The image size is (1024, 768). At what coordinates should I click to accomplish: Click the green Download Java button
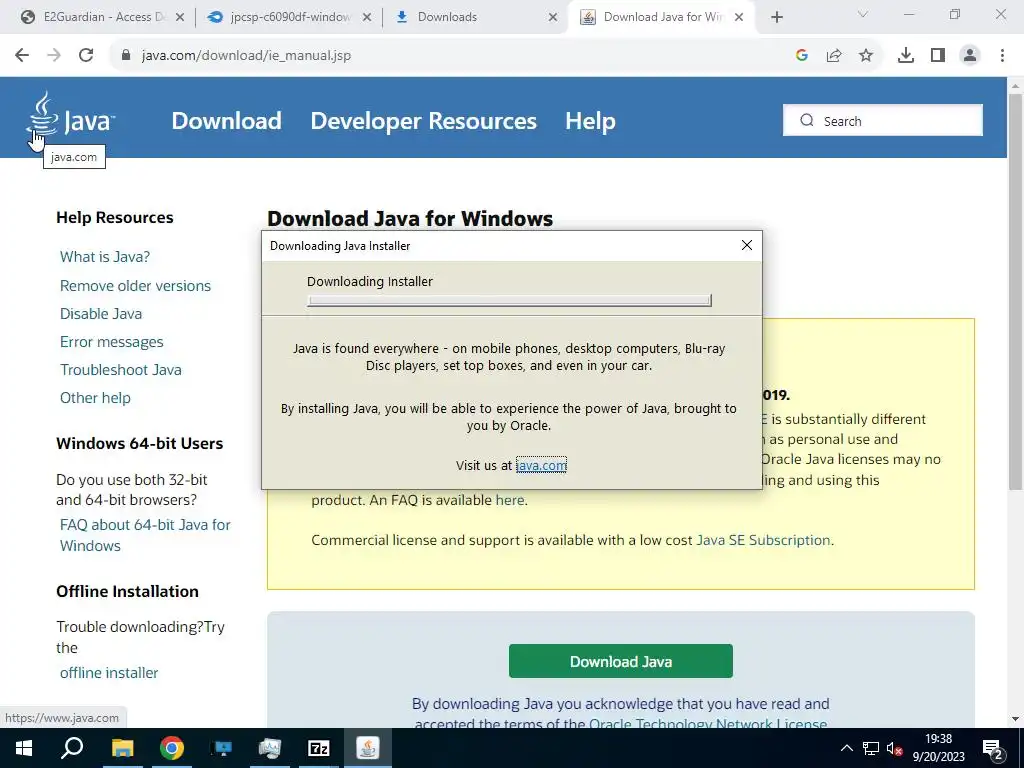(620, 661)
